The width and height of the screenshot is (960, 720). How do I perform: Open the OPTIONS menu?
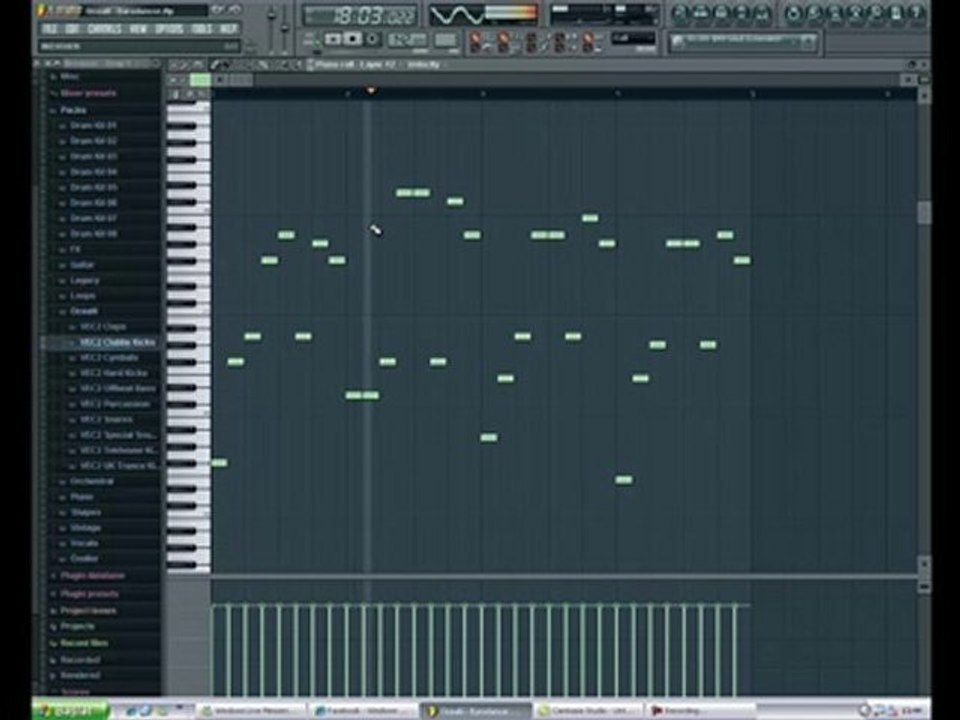click(169, 29)
